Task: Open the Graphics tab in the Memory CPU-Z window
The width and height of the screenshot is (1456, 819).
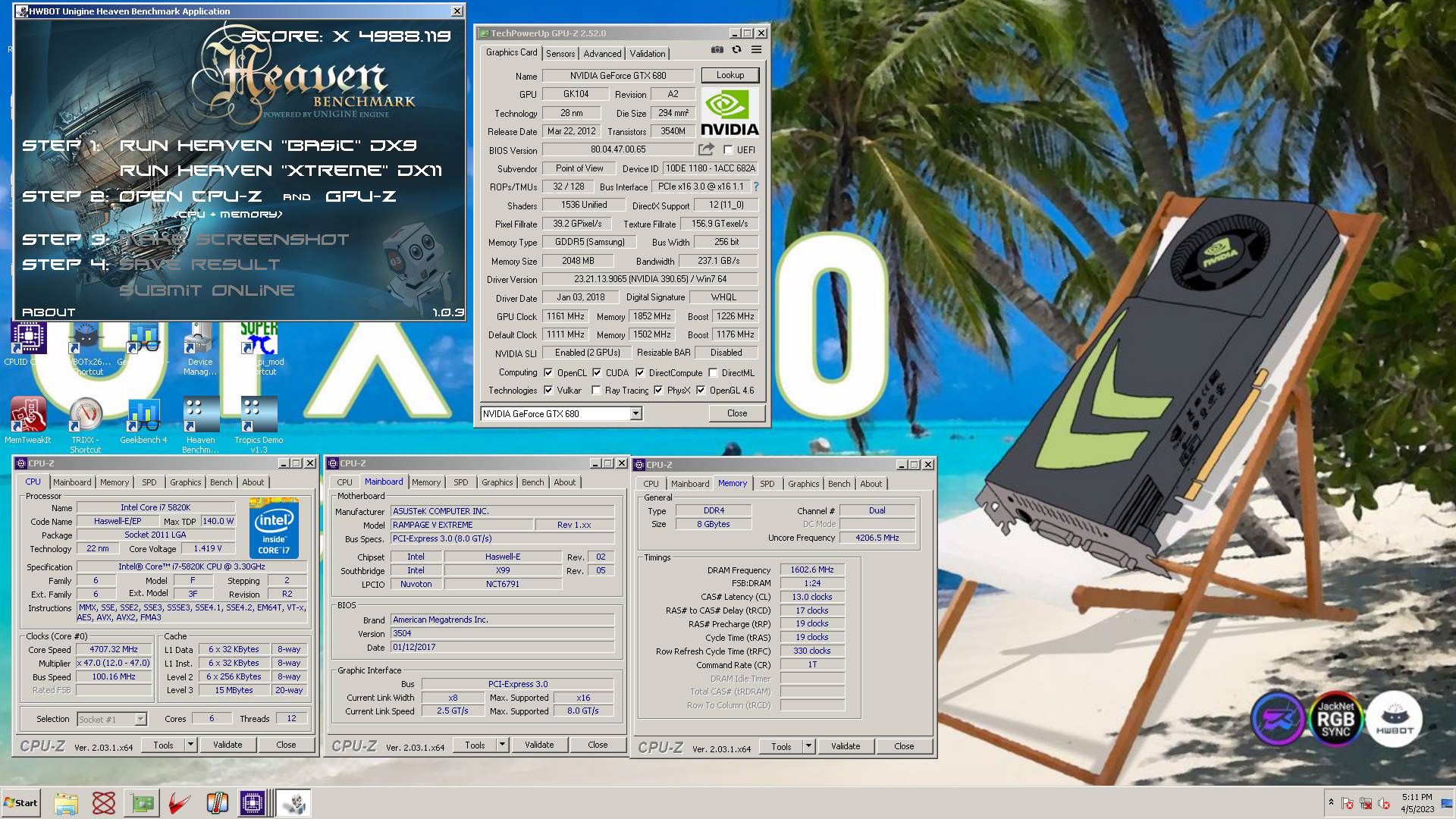Action: [x=804, y=484]
